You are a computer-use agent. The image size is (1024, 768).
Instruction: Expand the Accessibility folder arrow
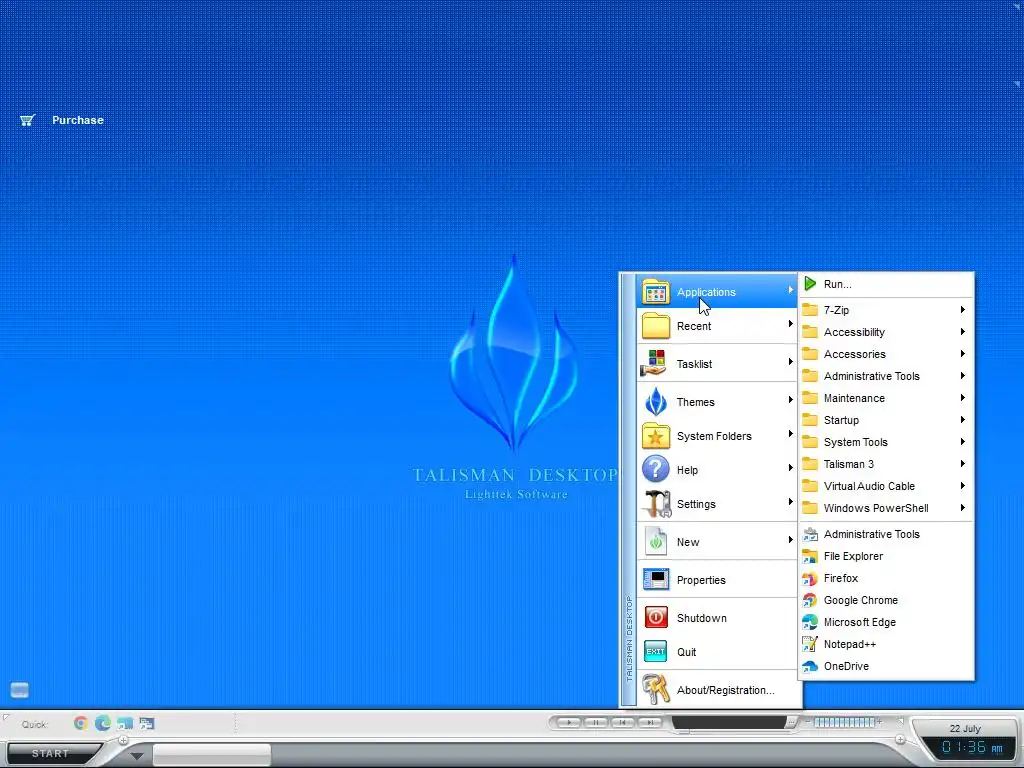pos(963,332)
